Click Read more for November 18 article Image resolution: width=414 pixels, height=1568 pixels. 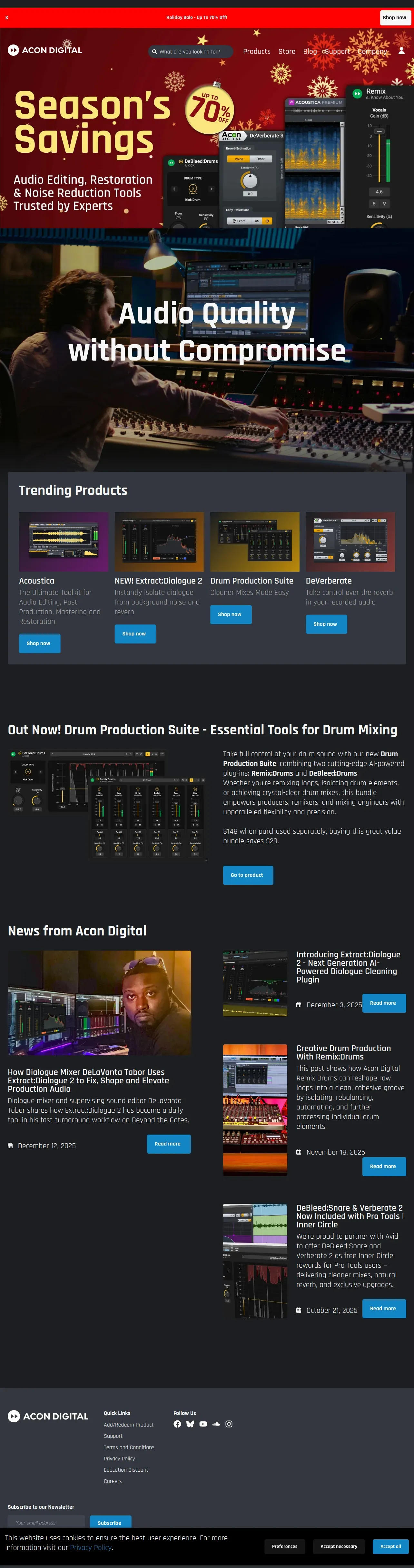point(384,1166)
